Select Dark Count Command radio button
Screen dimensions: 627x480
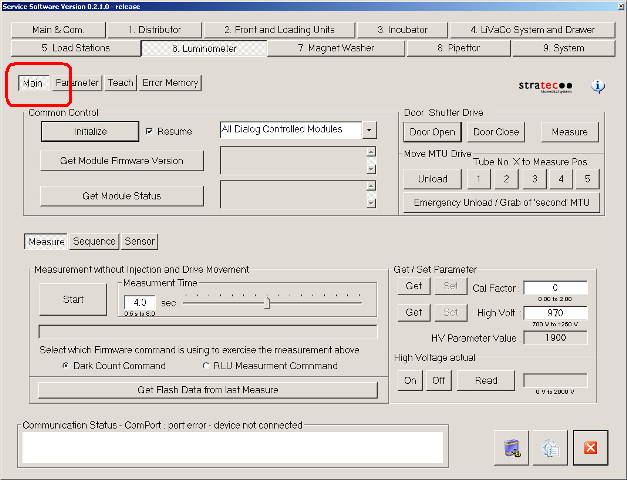point(66,366)
